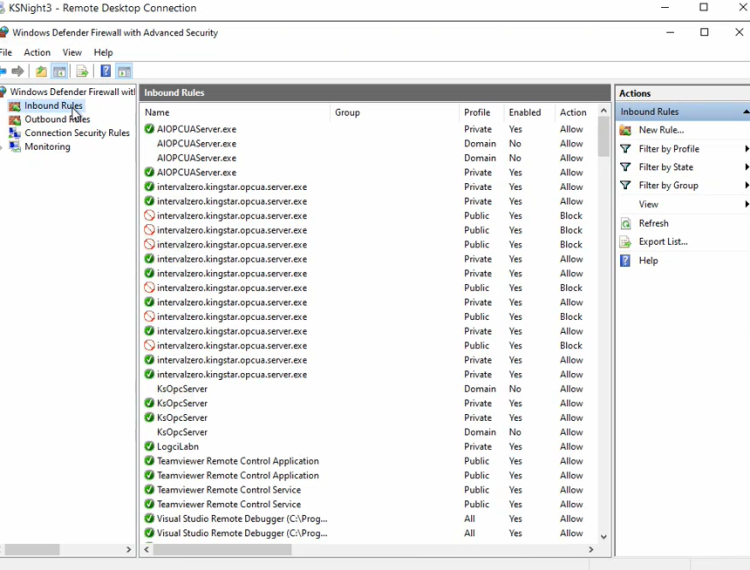Click the Export List icon in Actions pane
Viewport: 750px width, 570px height.
coord(625,242)
